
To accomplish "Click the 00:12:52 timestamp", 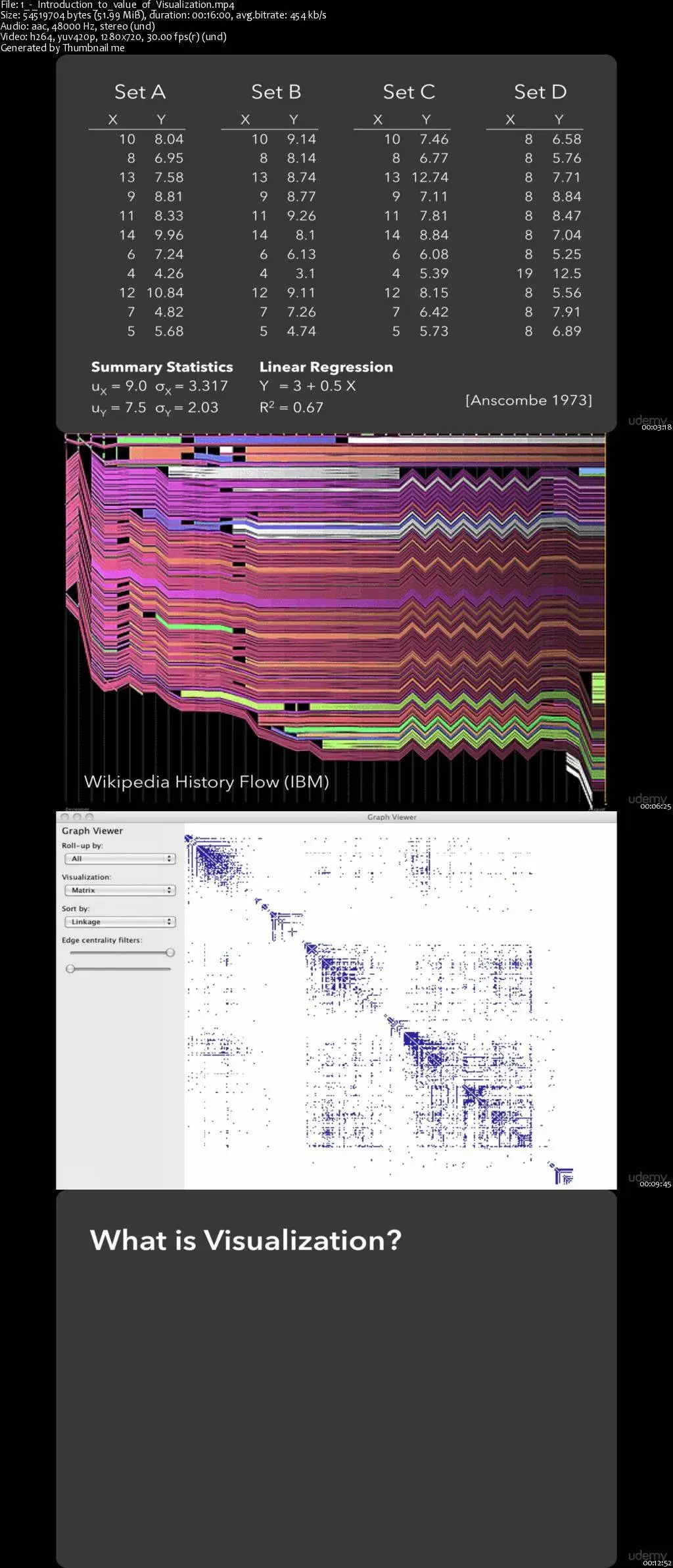I will coord(656,1563).
